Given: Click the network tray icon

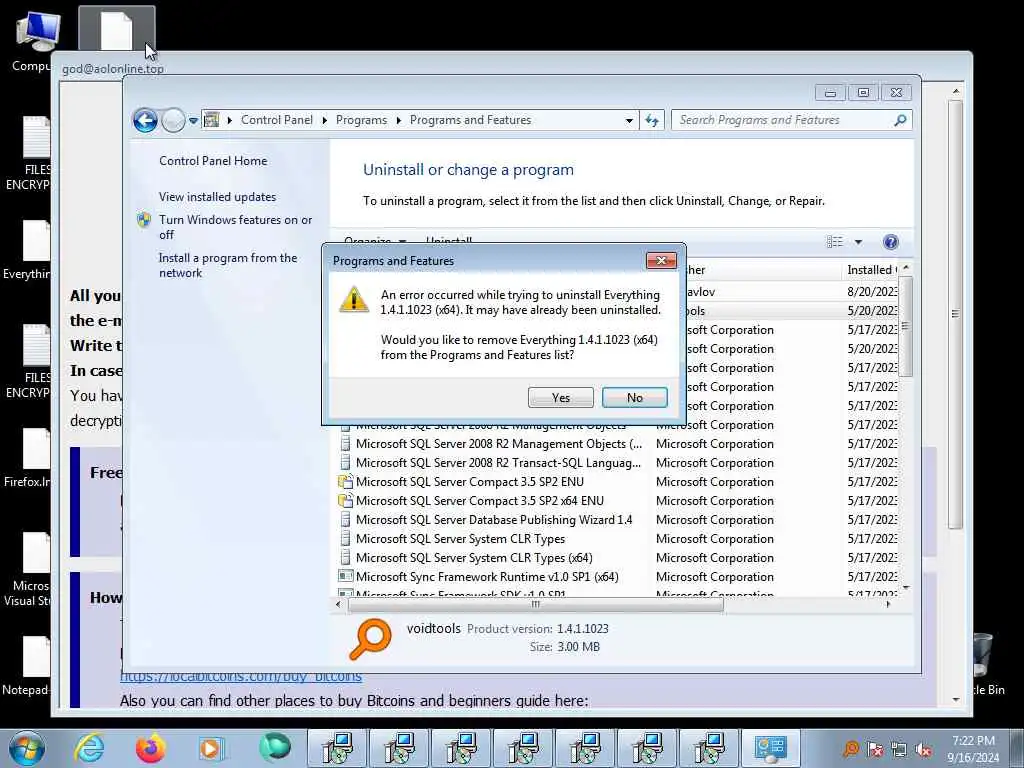Looking at the screenshot, I should (899, 749).
